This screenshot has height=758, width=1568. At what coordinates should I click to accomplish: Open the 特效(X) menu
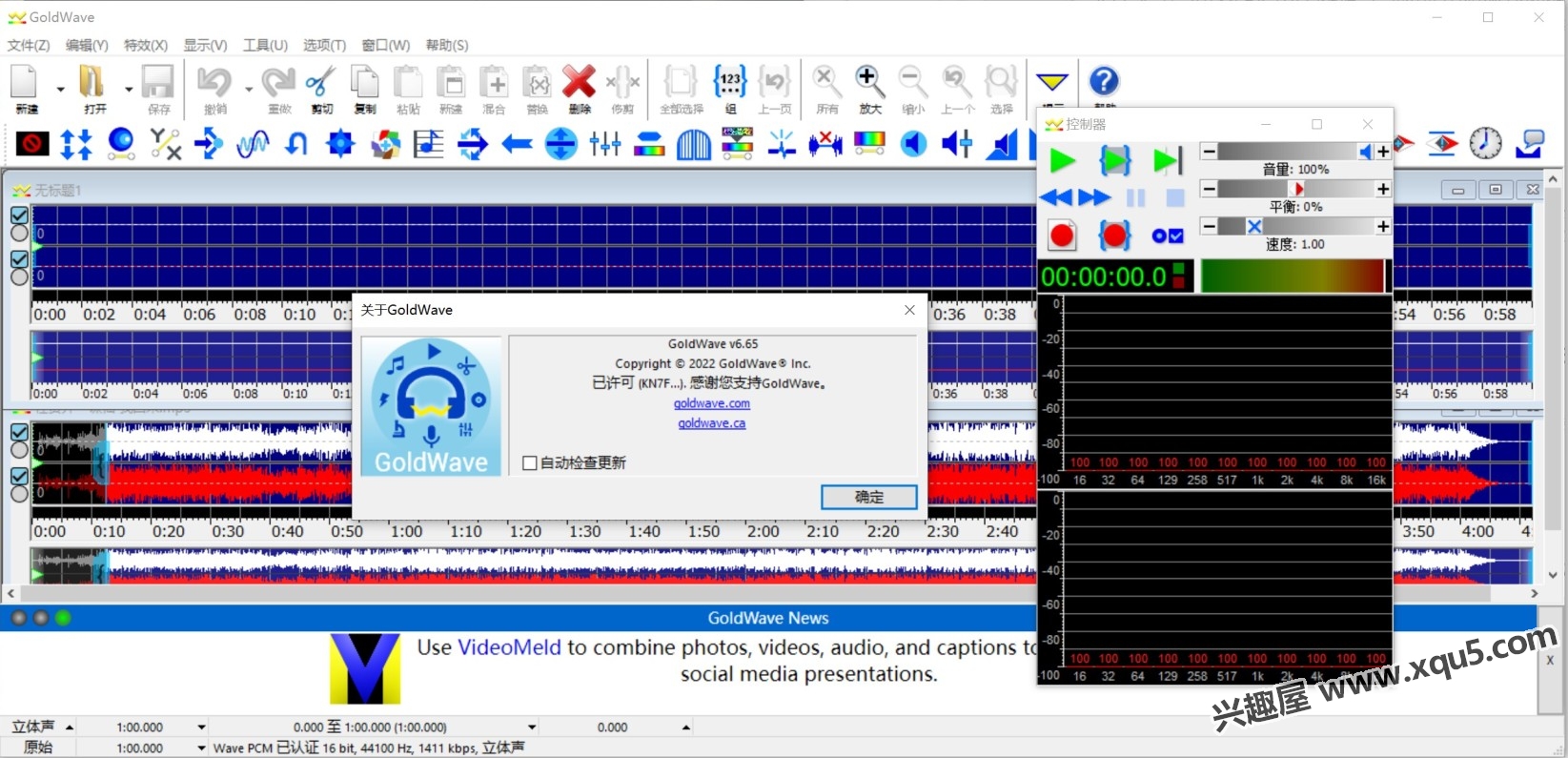[146, 45]
